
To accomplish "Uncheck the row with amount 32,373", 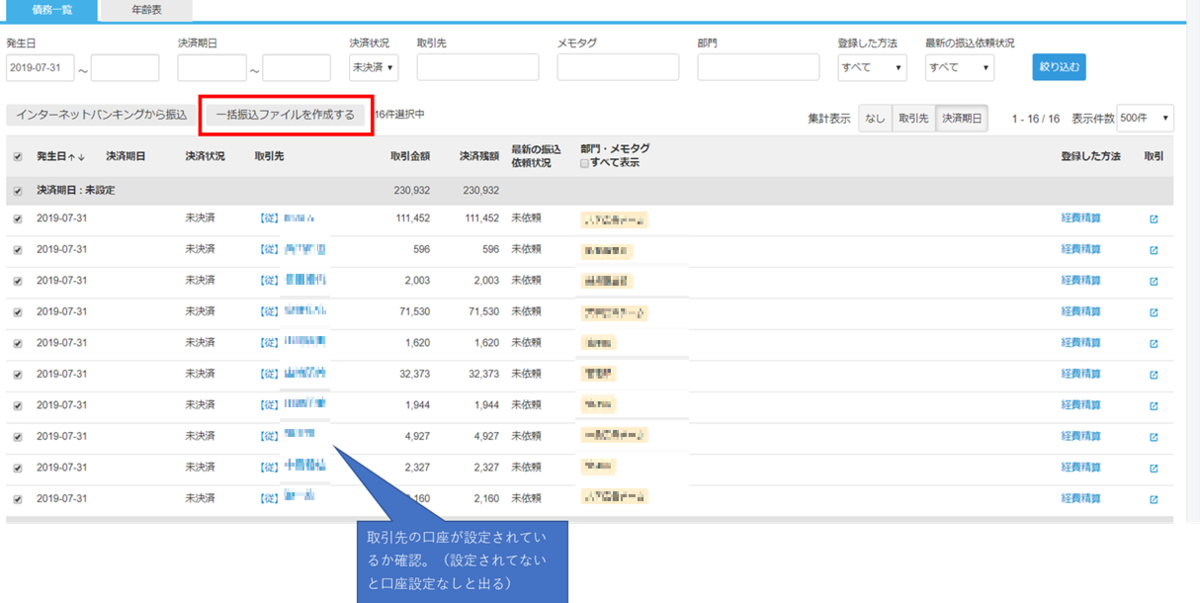I will 17,374.
